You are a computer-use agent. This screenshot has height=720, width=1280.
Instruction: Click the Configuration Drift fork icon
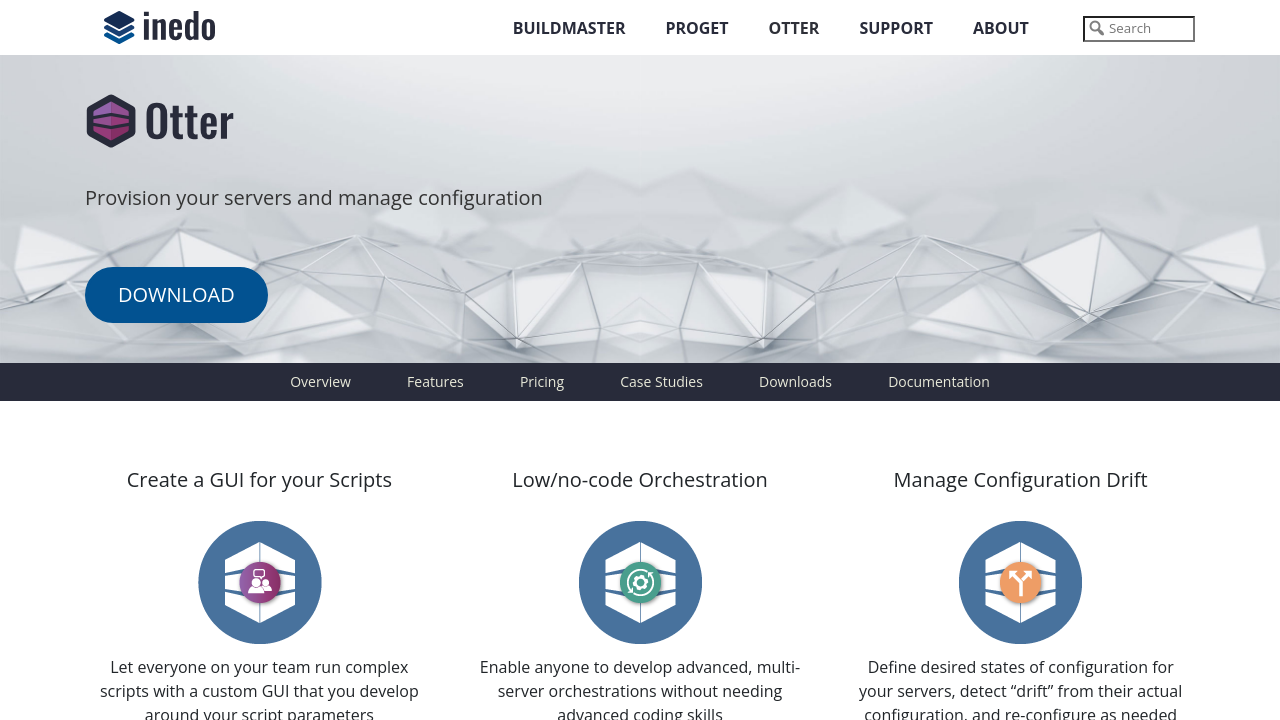tap(1020, 582)
